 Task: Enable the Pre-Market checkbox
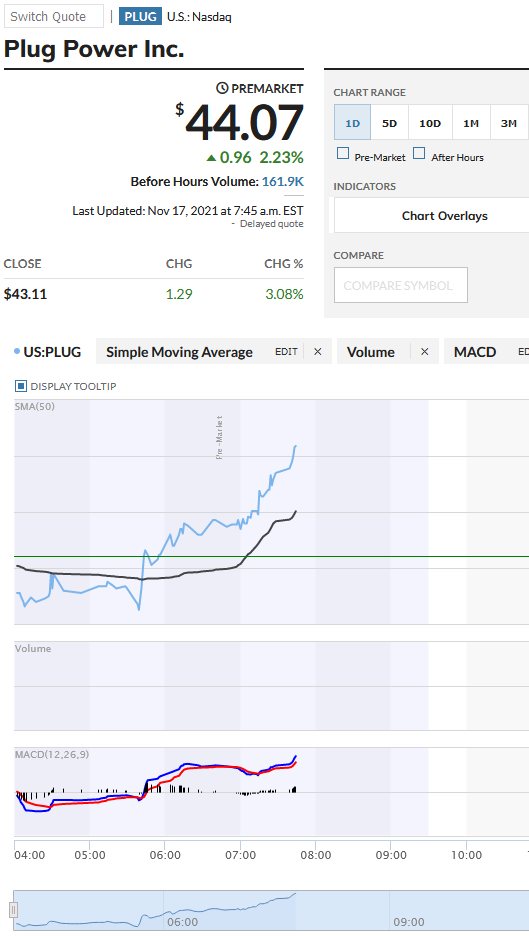(x=343, y=154)
